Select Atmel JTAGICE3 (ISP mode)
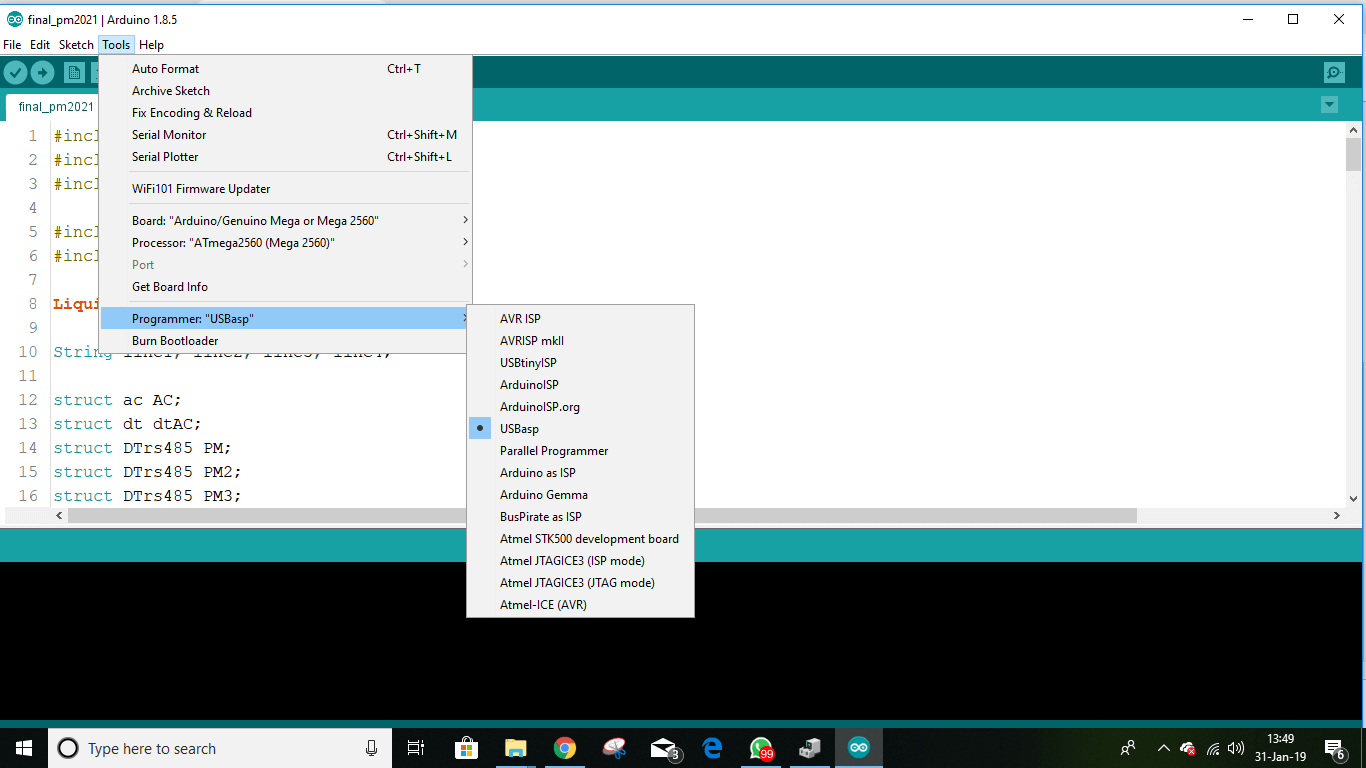1366x768 pixels. coord(580,561)
